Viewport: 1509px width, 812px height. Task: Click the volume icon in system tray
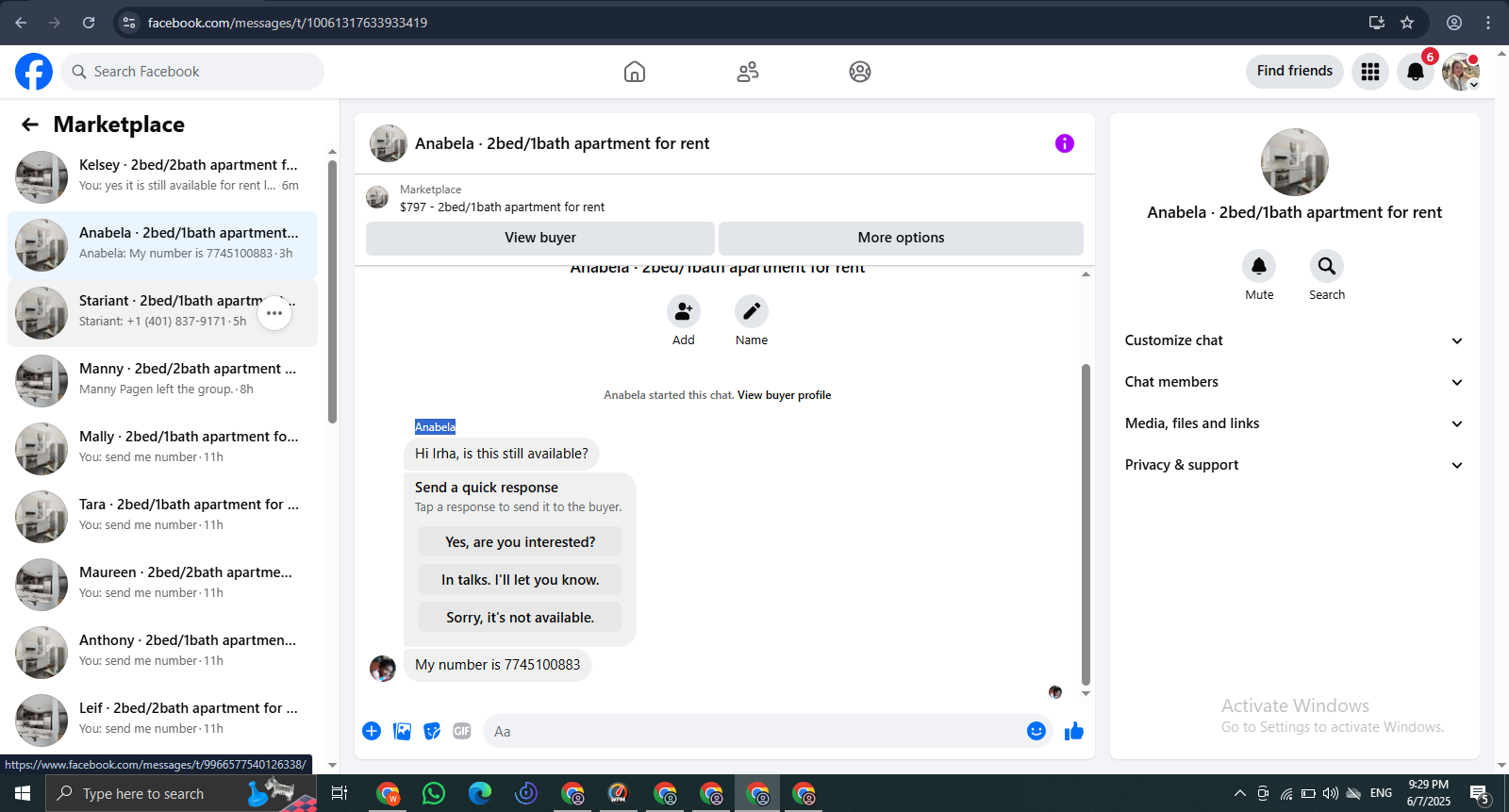[x=1331, y=793]
